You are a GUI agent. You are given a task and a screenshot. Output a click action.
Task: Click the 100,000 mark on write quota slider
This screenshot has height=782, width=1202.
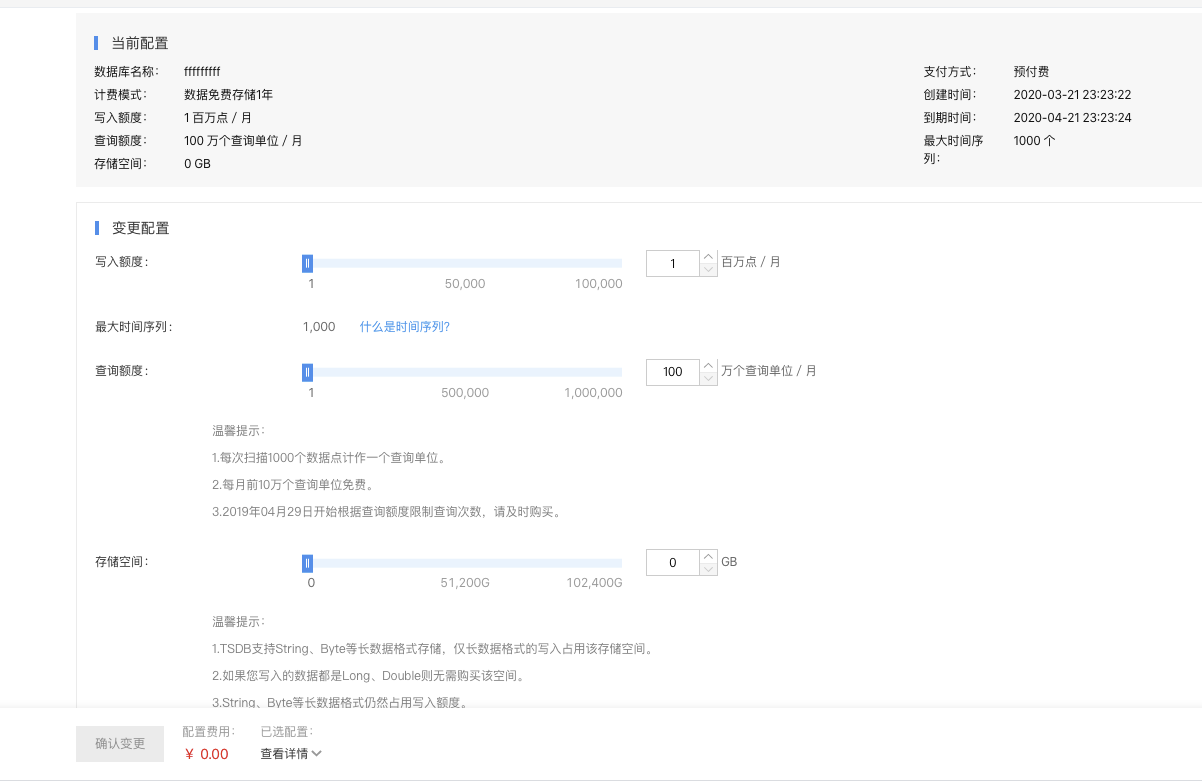(598, 284)
